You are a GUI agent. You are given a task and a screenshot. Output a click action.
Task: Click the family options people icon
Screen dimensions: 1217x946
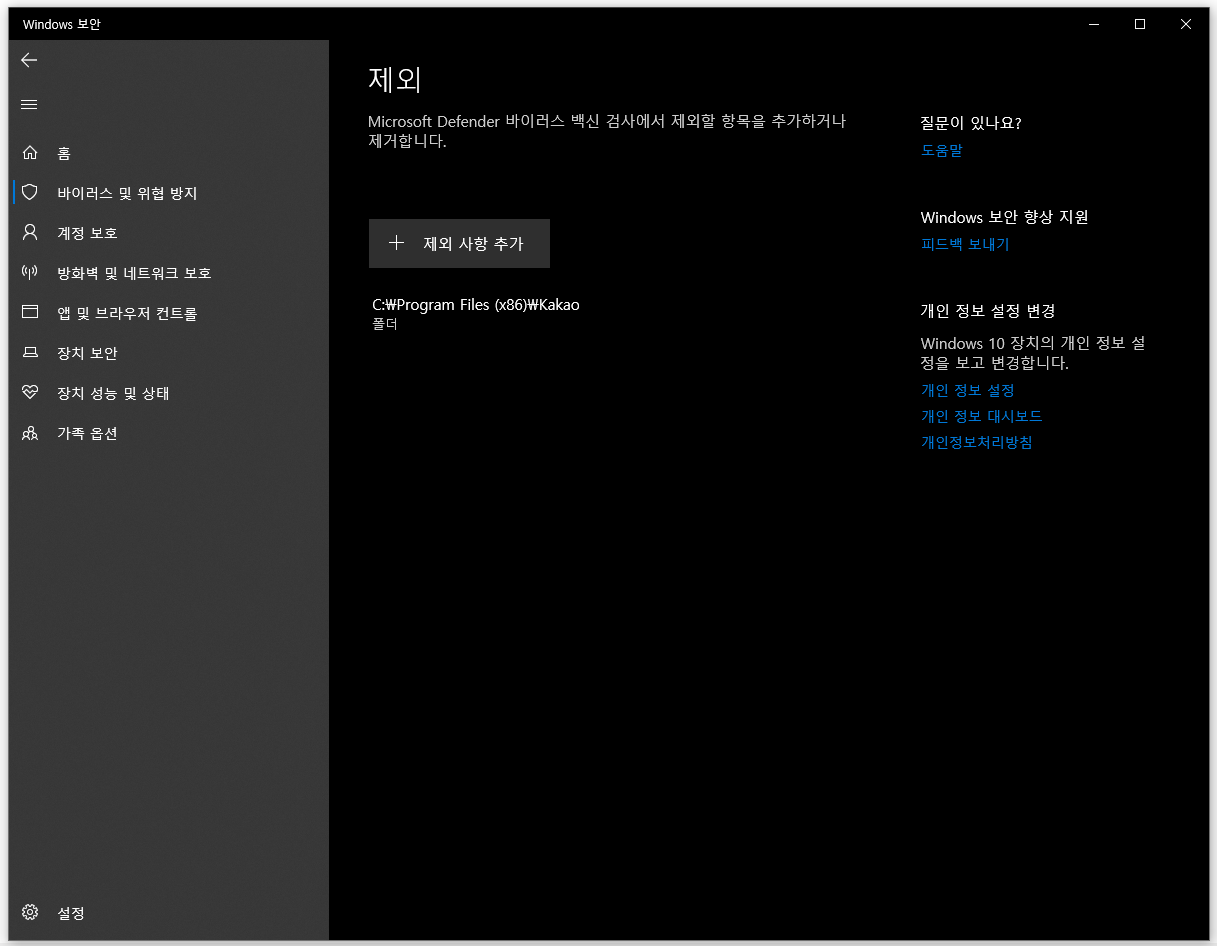pos(30,433)
